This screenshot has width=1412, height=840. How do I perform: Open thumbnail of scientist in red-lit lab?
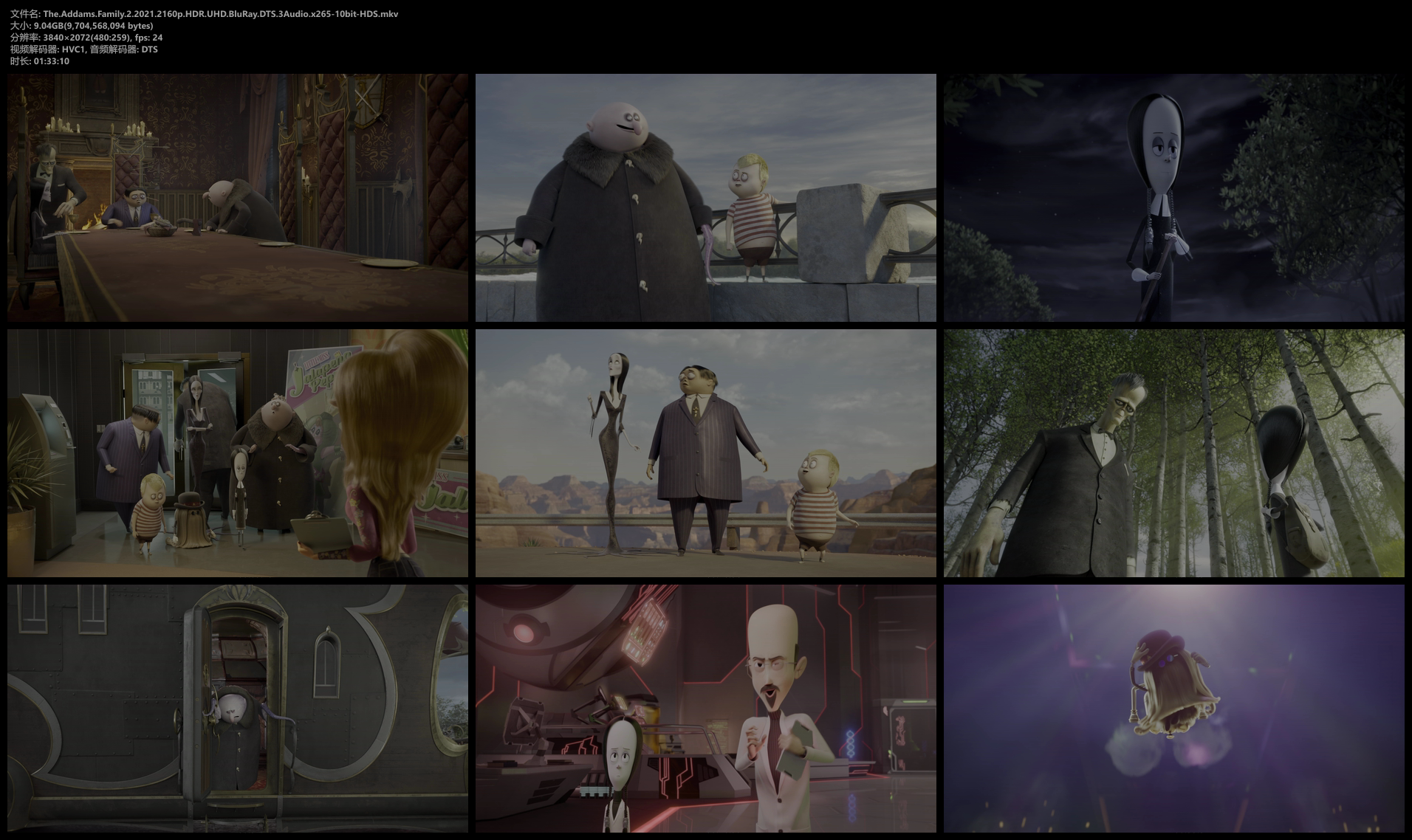click(x=706, y=709)
